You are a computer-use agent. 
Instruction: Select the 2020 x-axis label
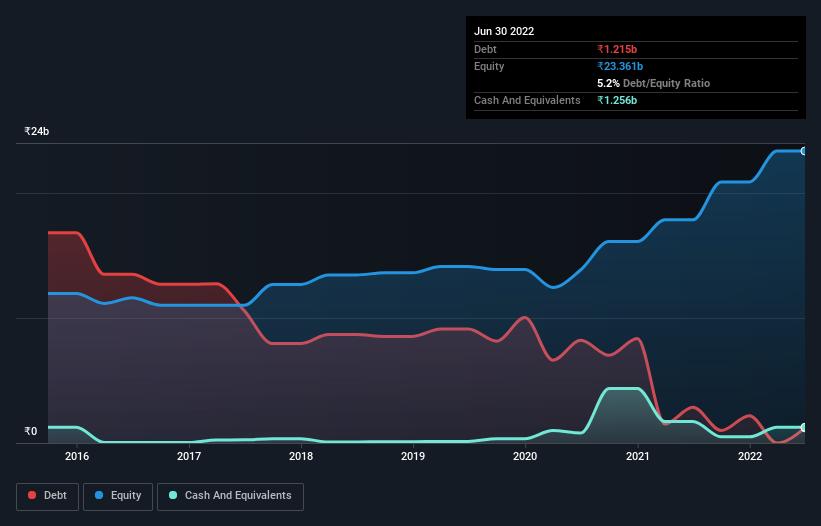(525, 456)
